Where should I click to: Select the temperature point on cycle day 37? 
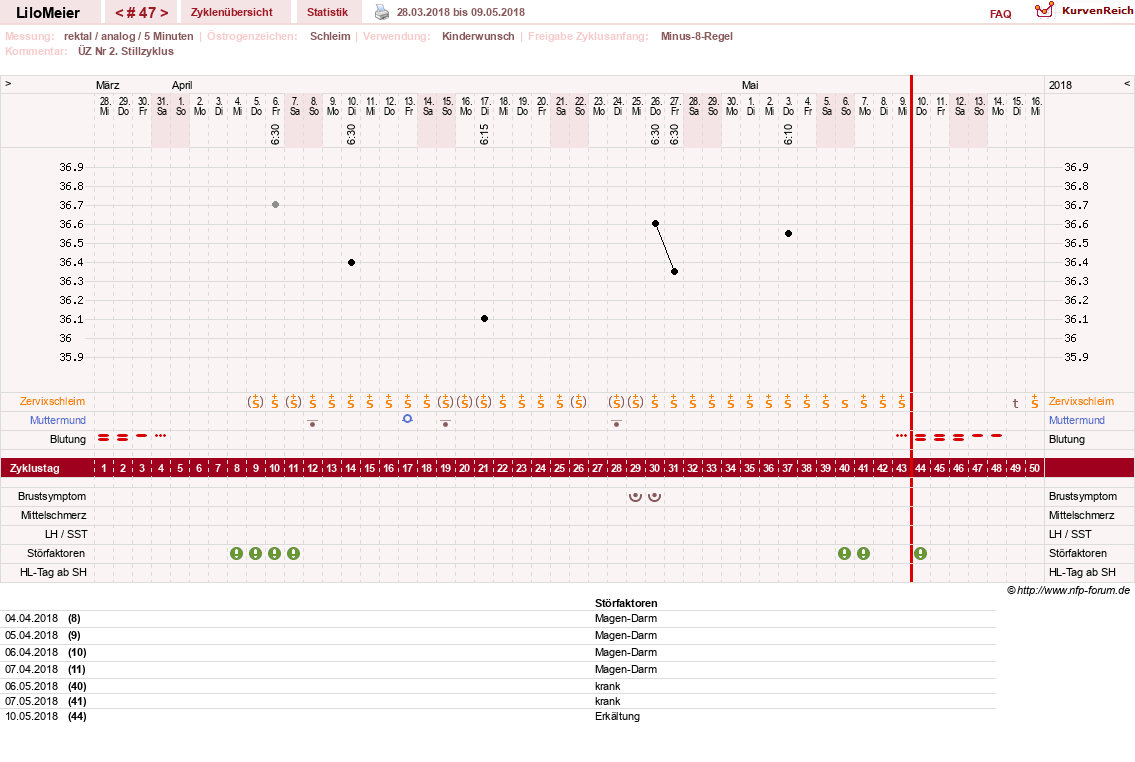[788, 234]
